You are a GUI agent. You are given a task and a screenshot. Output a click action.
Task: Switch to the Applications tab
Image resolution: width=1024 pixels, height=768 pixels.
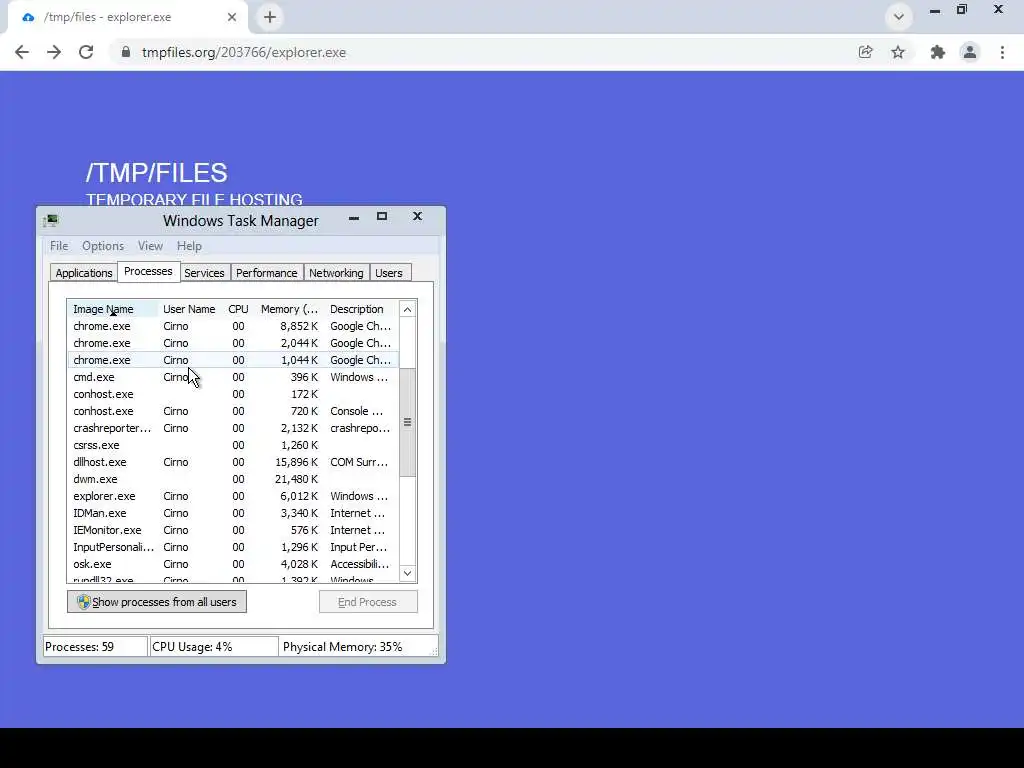tap(84, 273)
